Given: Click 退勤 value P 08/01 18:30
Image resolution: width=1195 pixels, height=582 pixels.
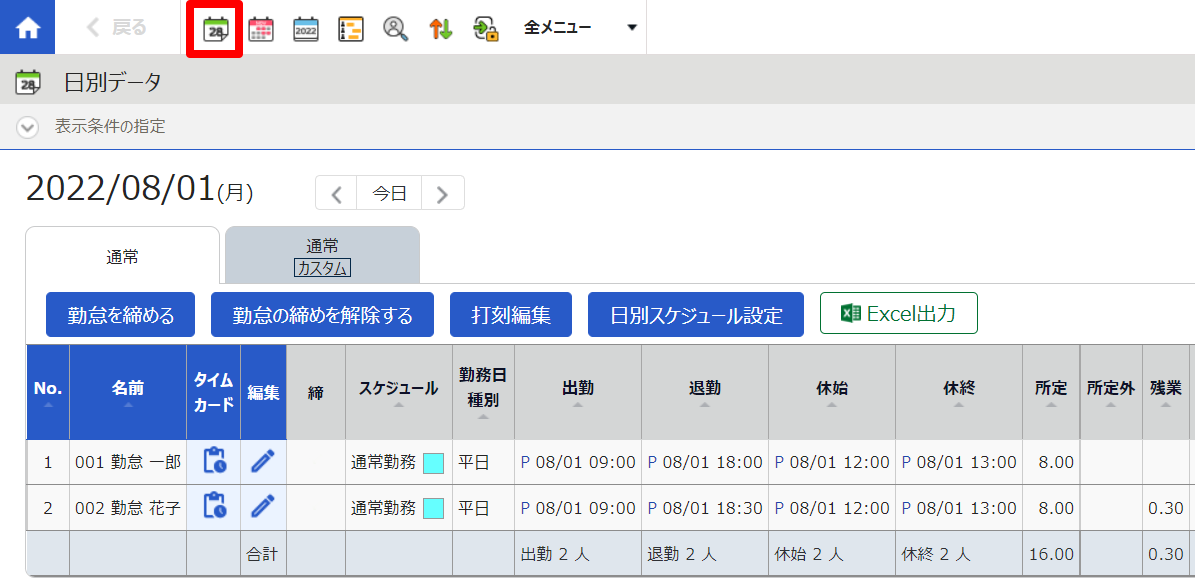Looking at the screenshot, I should click(705, 507).
